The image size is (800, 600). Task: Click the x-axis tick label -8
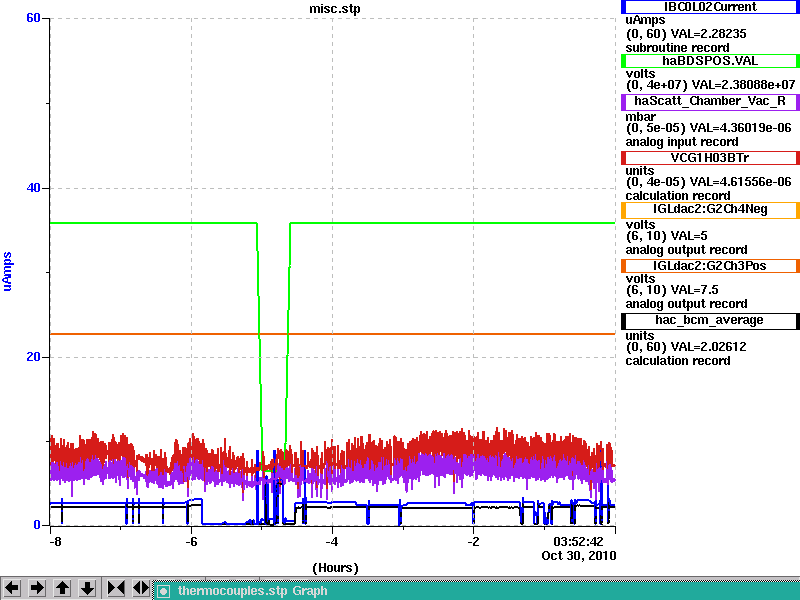tap(55, 541)
